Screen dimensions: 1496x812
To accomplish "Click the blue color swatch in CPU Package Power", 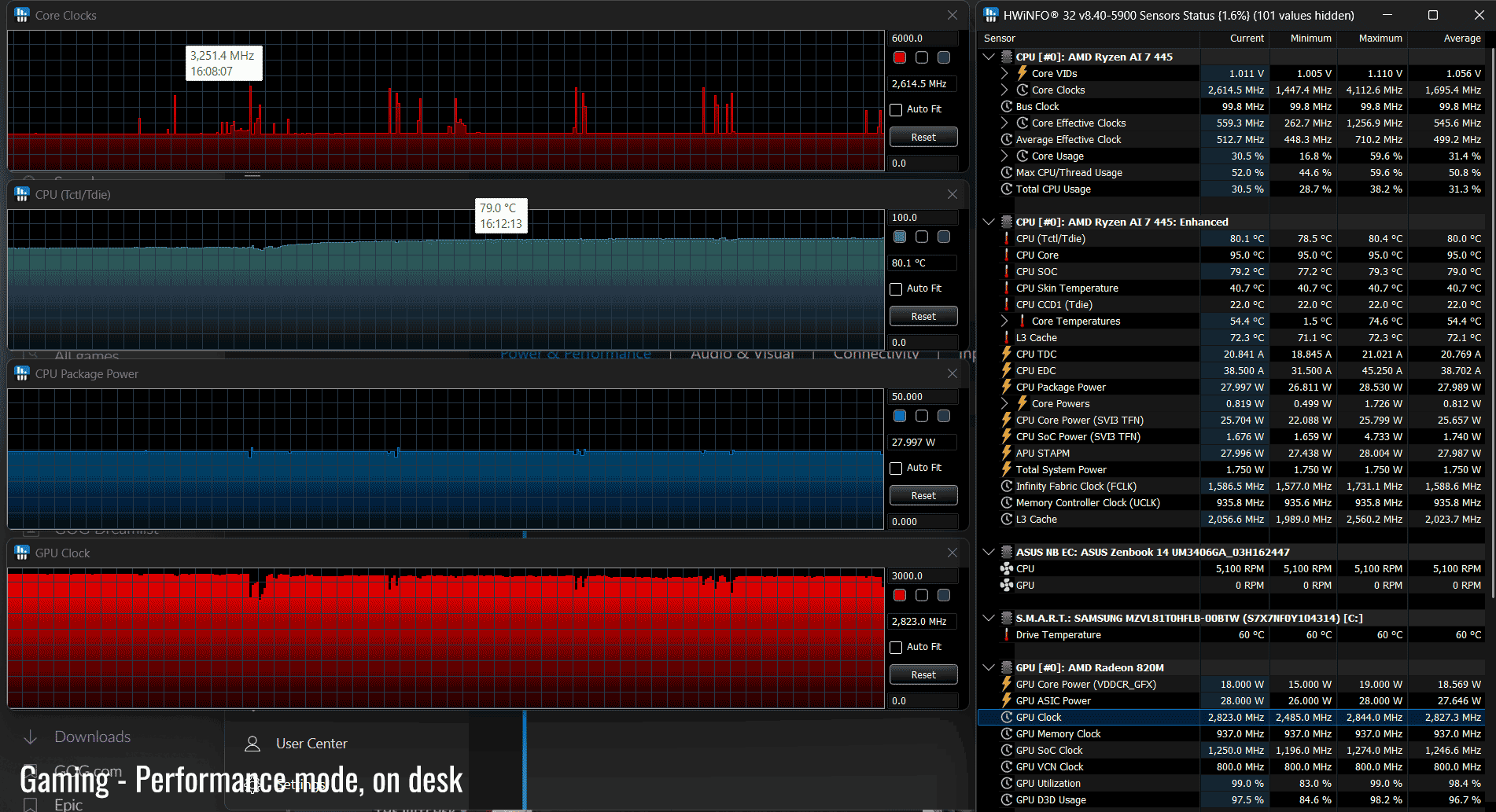I will pyautogui.click(x=900, y=416).
